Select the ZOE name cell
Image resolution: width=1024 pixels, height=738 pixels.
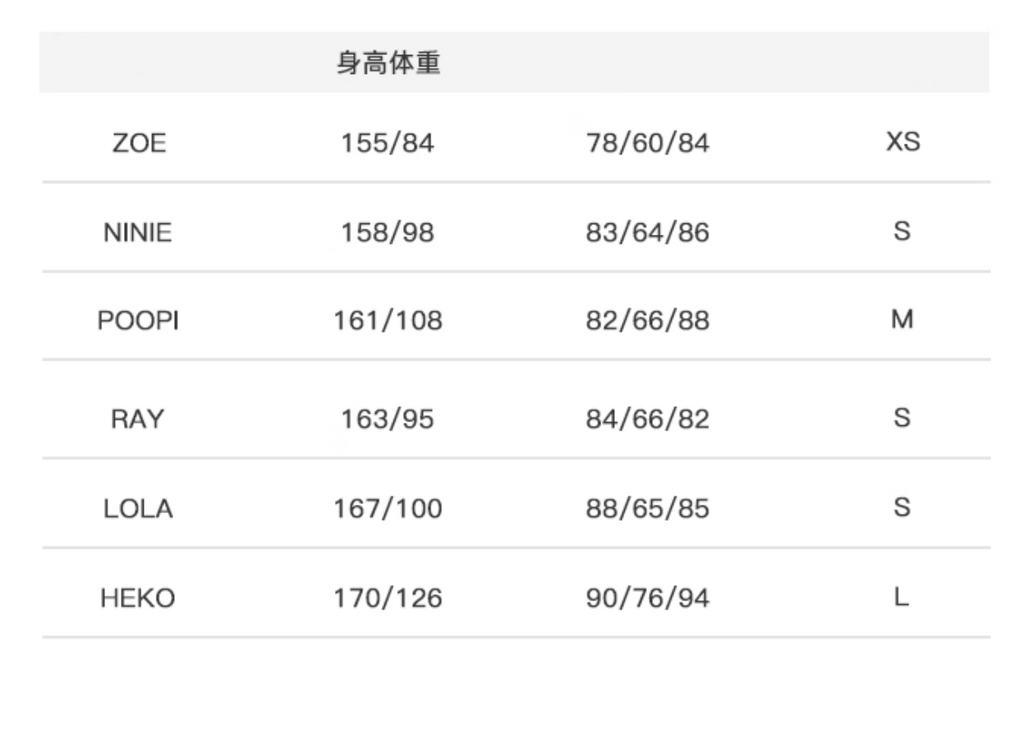(139, 143)
